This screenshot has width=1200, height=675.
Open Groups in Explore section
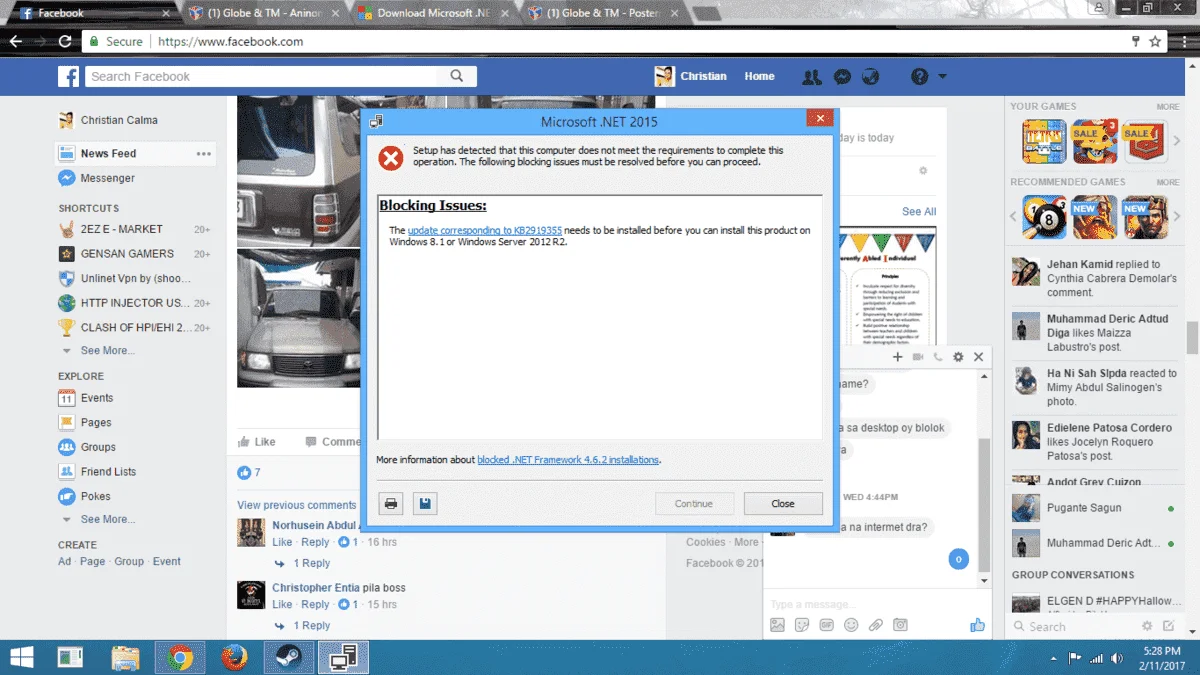[98, 447]
